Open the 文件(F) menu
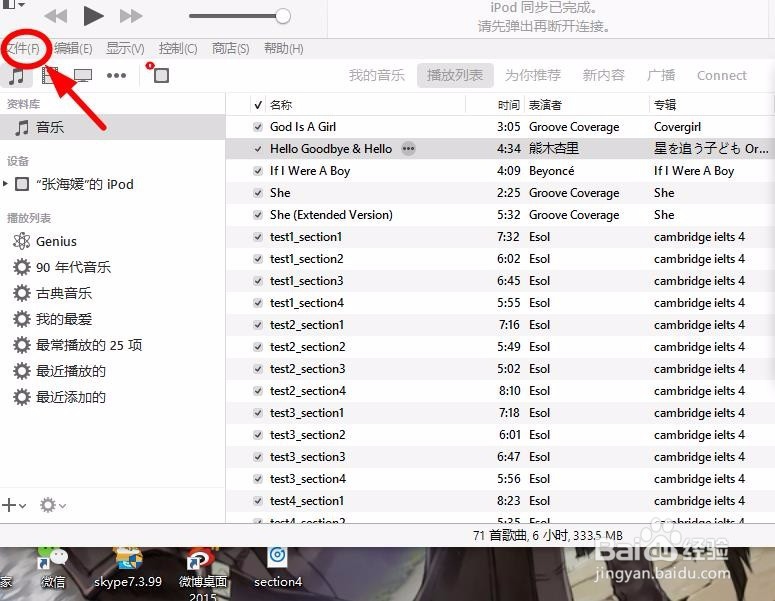Viewport: 775px width, 601px height. pos(23,48)
